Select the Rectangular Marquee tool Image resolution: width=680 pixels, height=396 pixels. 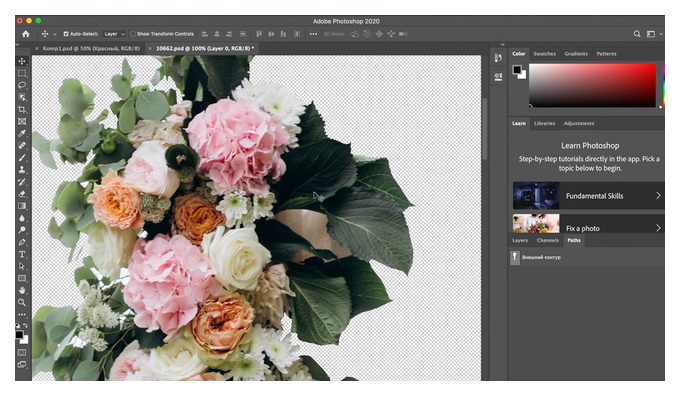(x=22, y=73)
